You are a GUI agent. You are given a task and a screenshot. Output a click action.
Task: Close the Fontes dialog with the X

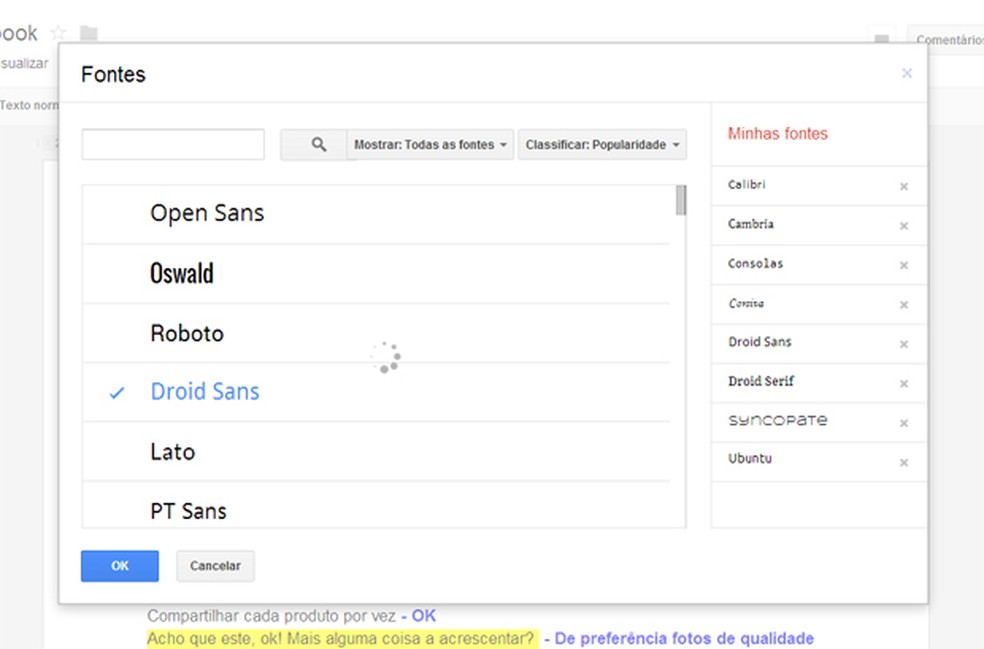pos(906,73)
